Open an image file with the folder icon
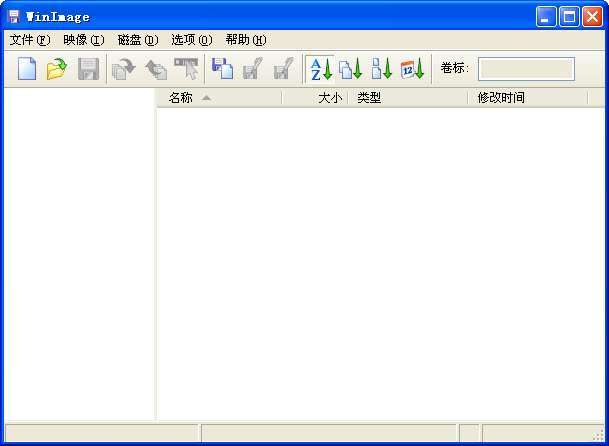Image resolution: width=609 pixels, height=446 pixels. tap(57, 69)
